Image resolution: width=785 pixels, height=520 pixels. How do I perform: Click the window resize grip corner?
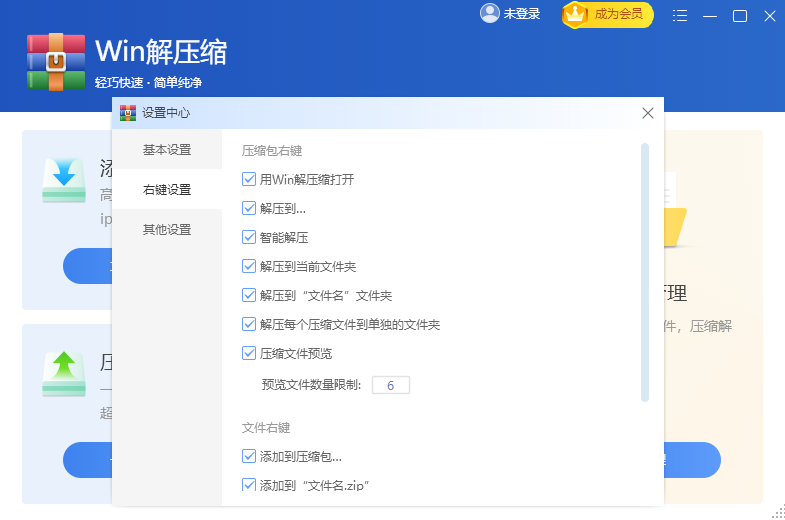(x=778, y=512)
